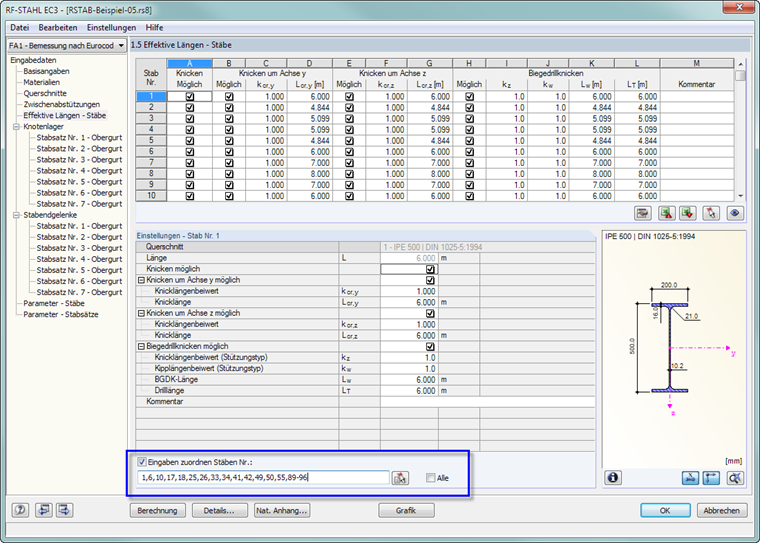Screen dimensions: 760x543
Task: Click the table scrollbar up arrow
Action: (740, 64)
